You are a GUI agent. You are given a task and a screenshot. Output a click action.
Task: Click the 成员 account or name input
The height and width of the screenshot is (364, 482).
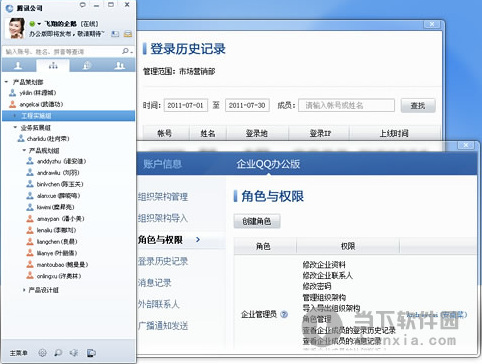(x=346, y=105)
